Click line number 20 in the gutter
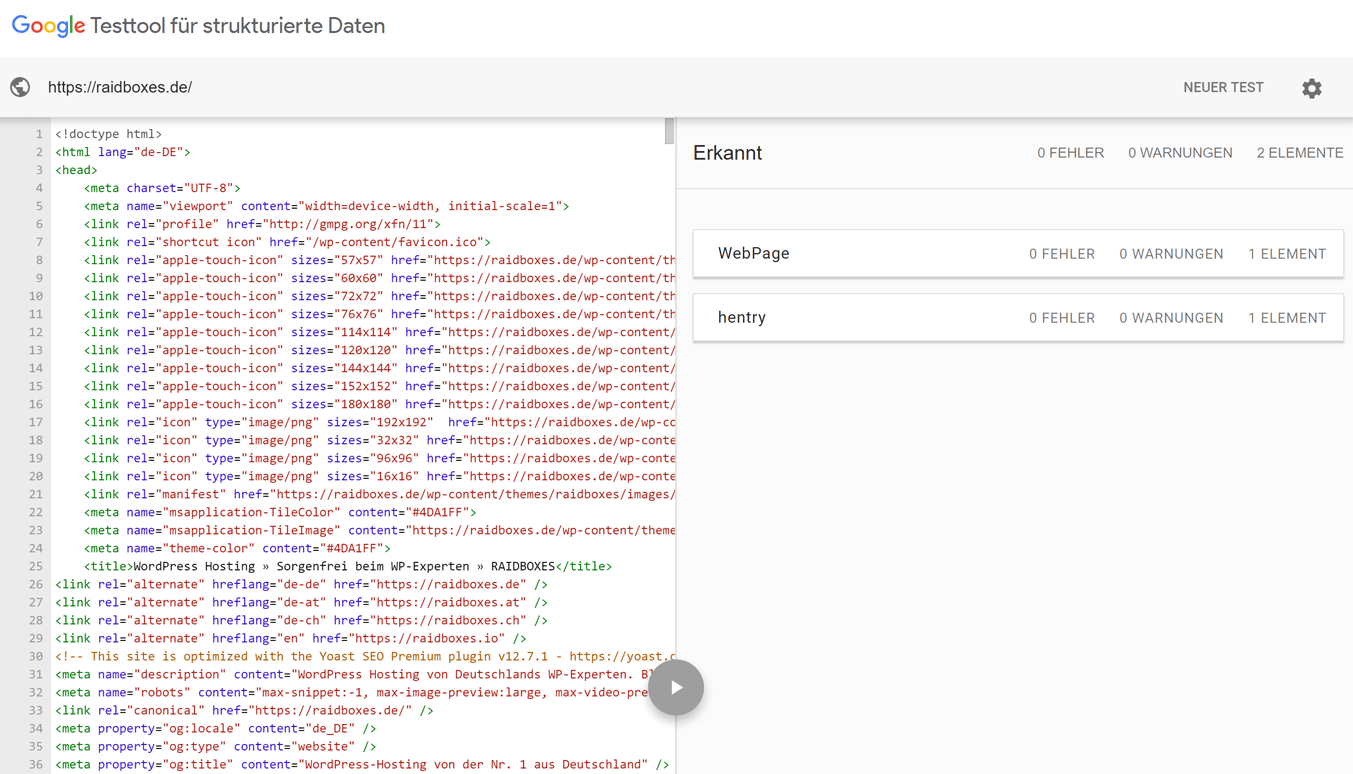Viewport: 1353px width, 774px height. (35, 476)
